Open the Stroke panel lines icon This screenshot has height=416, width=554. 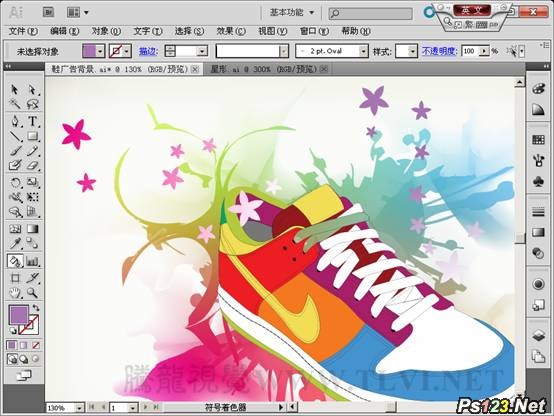point(538,212)
